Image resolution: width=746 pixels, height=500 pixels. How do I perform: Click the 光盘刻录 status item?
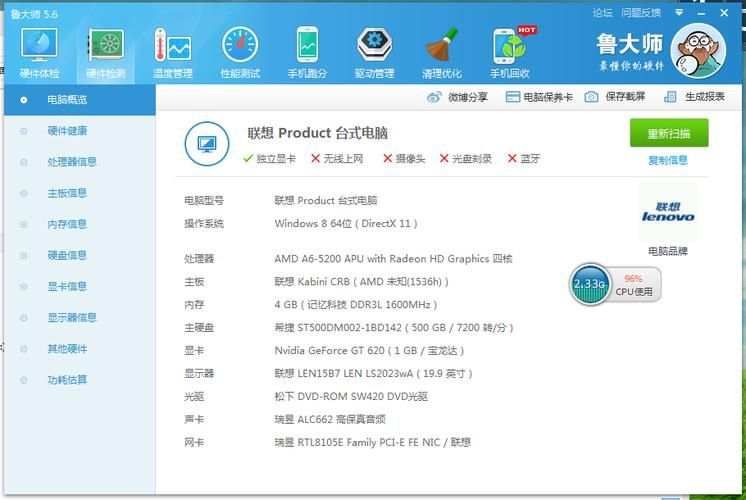pyautogui.click(x=466, y=159)
